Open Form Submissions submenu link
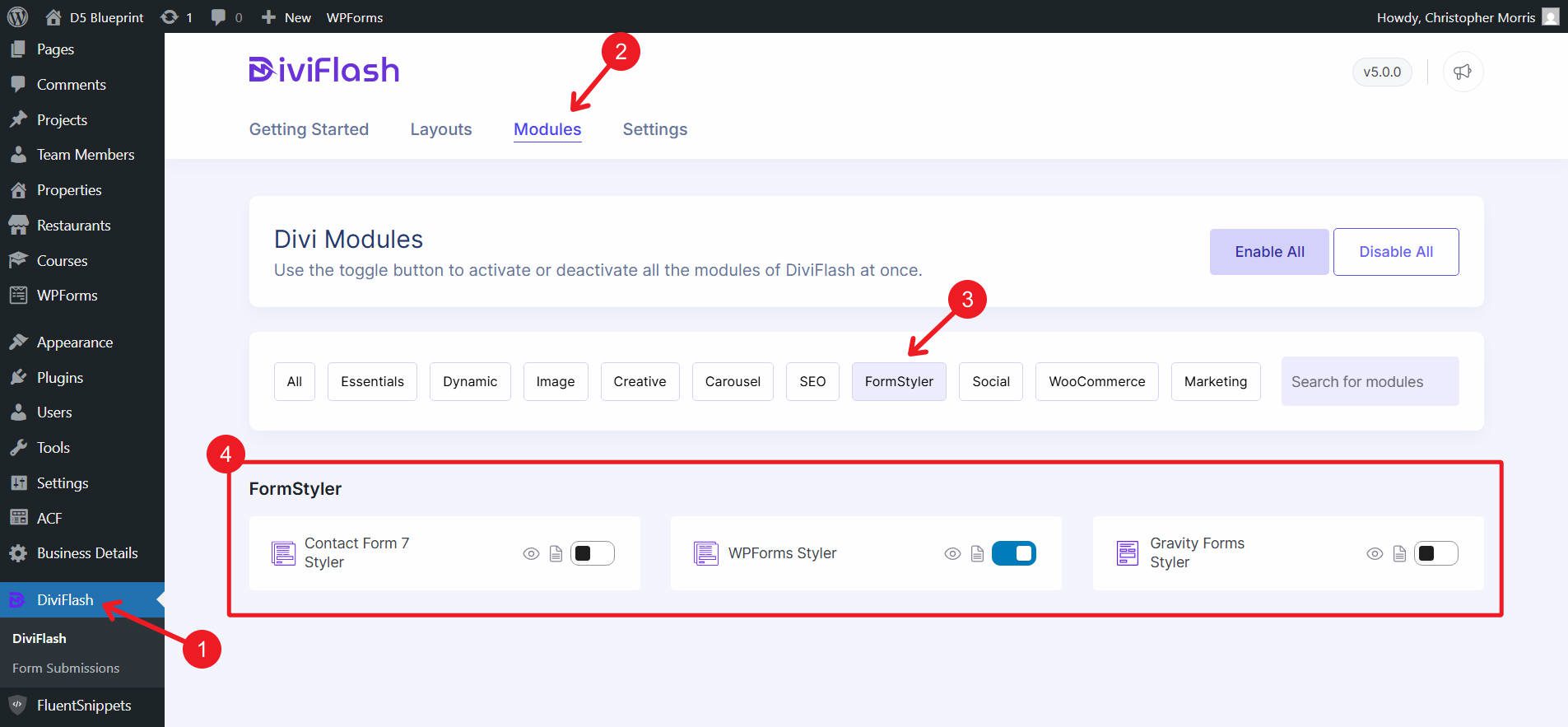Viewport: 1568px width, 727px height. 66,669
